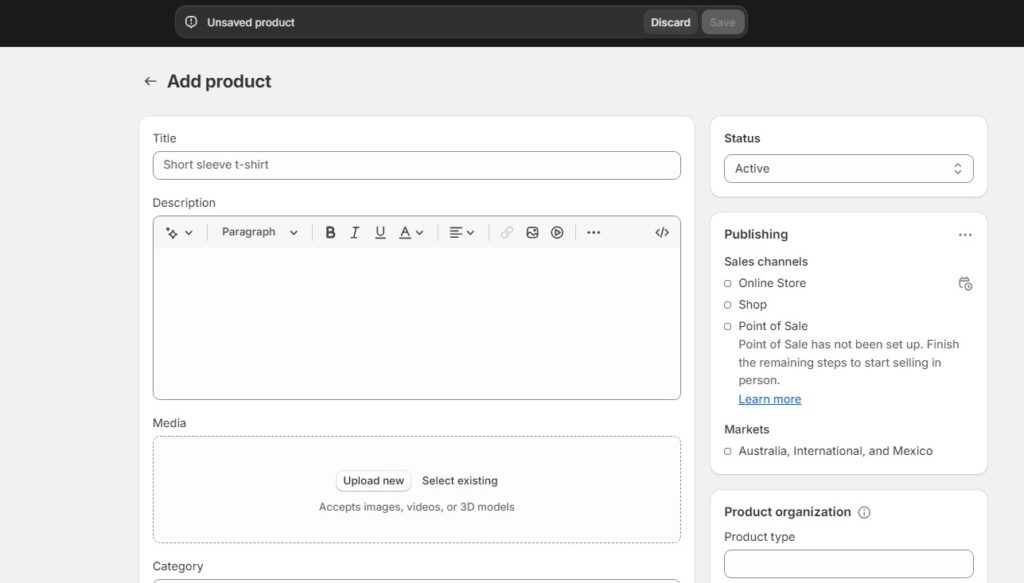Click Upload new media button

point(374,481)
